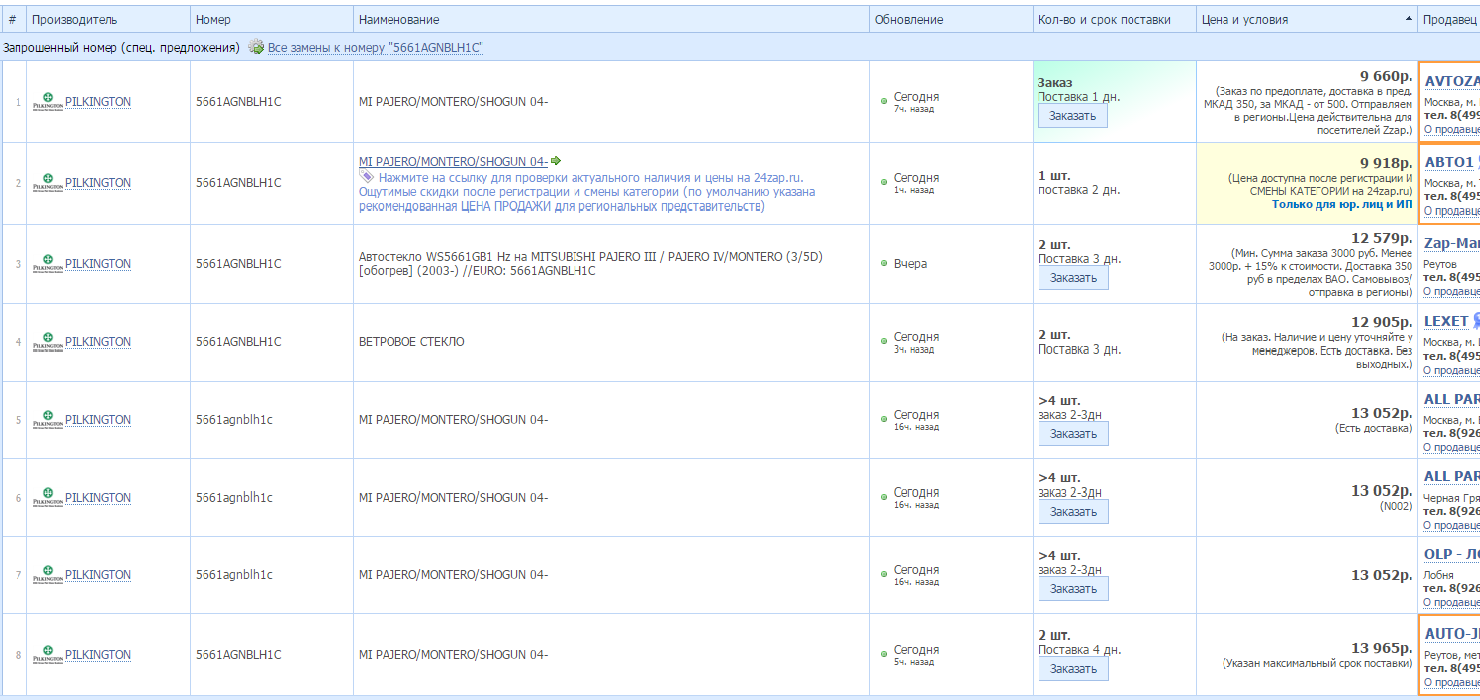Click the Pilkington logo in row 8
The height and width of the screenshot is (700, 1480).
coord(47,655)
